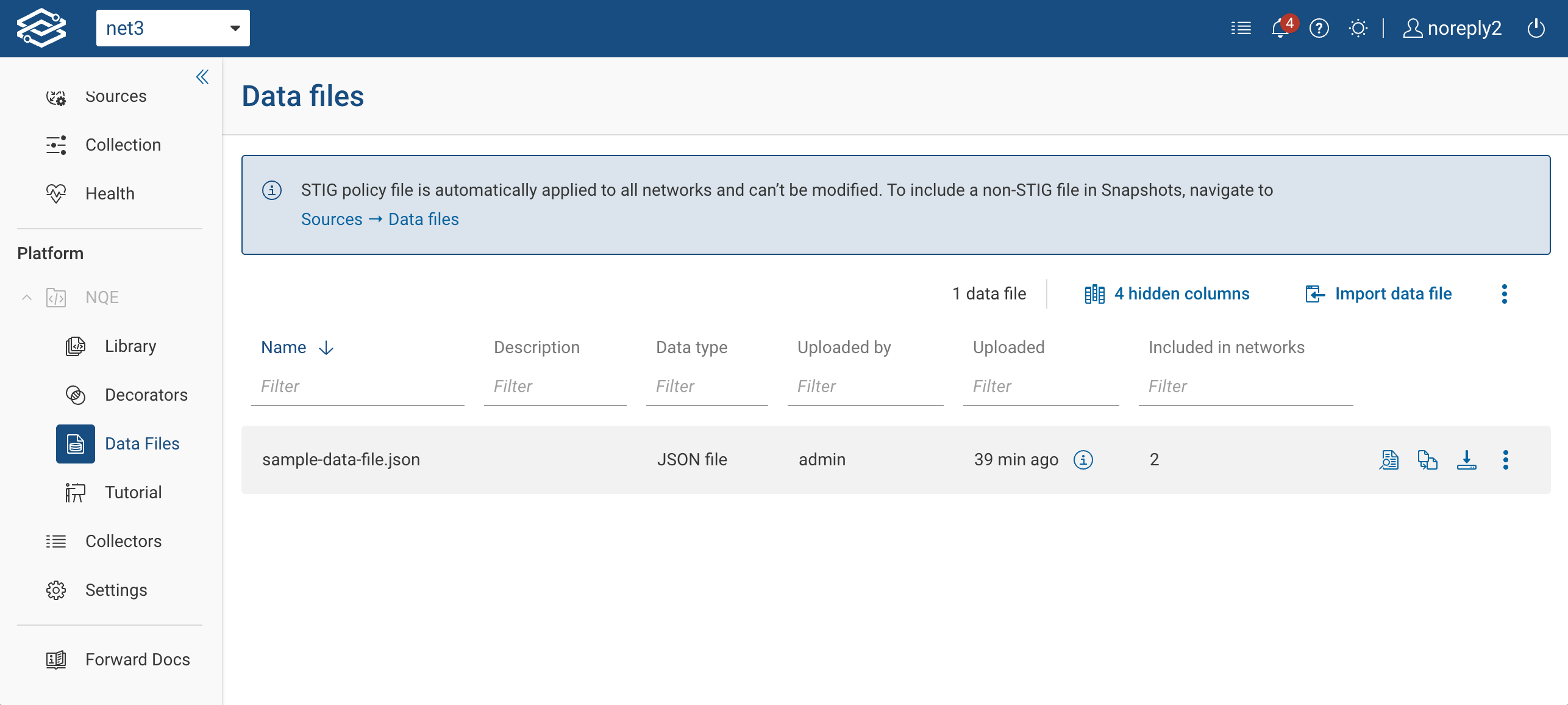Focus the Data type filter field
Screen dimensions: 1568x705
tap(707, 387)
